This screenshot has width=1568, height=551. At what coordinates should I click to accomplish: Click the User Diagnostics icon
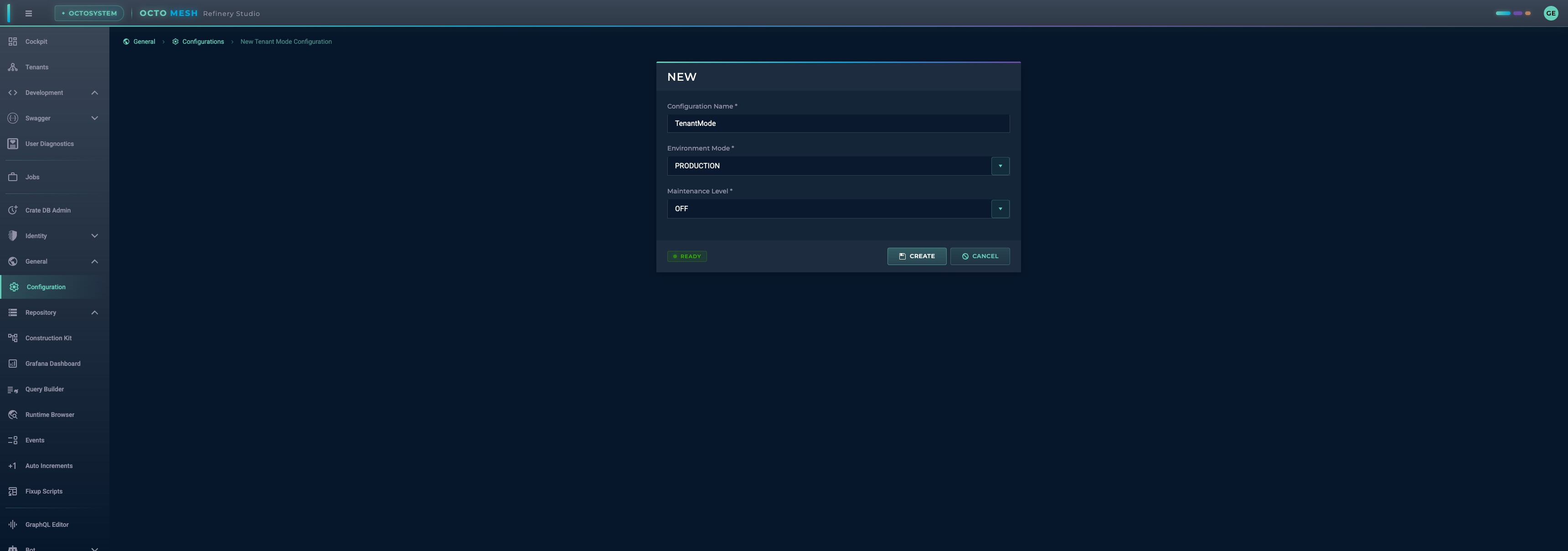click(x=13, y=144)
